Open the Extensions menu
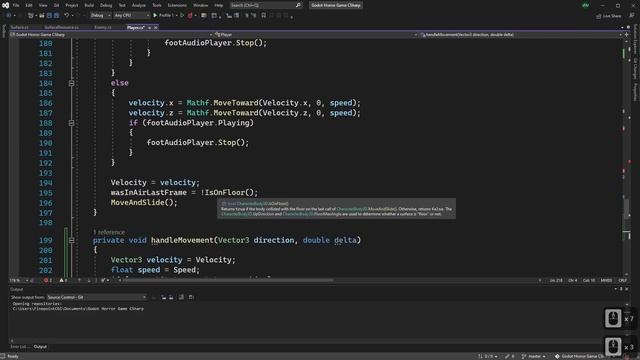Screen dimensions: 640x360 point(177,5)
